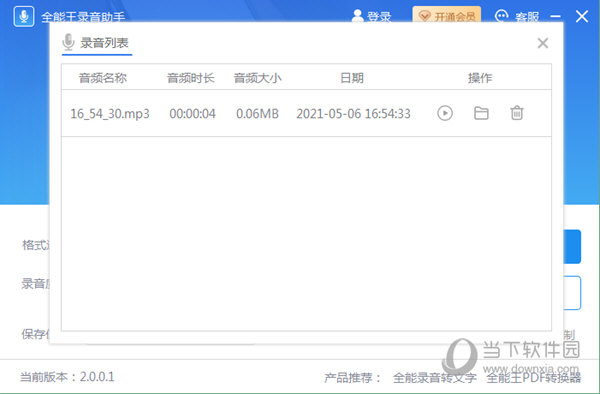Click the 操作 column header
600x394 pixels.
(480, 78)
